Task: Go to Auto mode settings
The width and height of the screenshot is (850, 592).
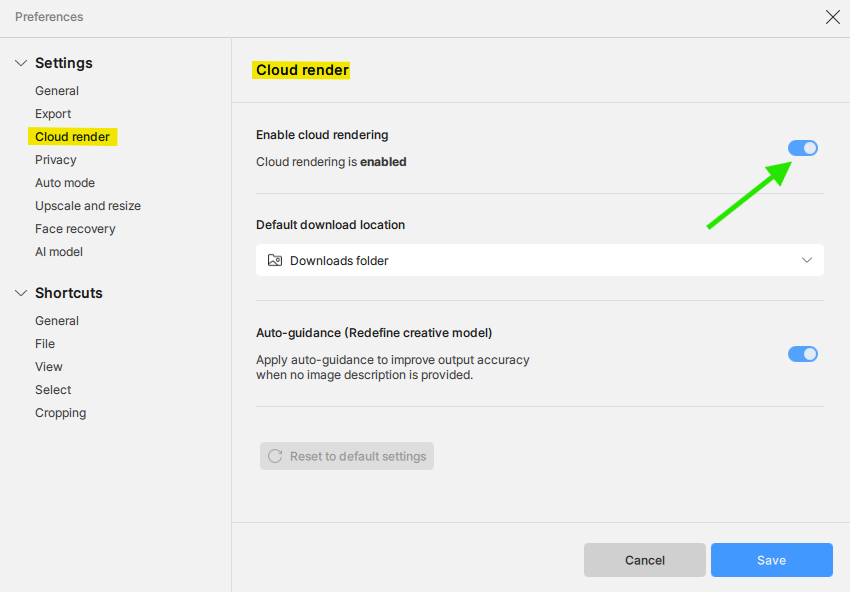Action: 65,183
